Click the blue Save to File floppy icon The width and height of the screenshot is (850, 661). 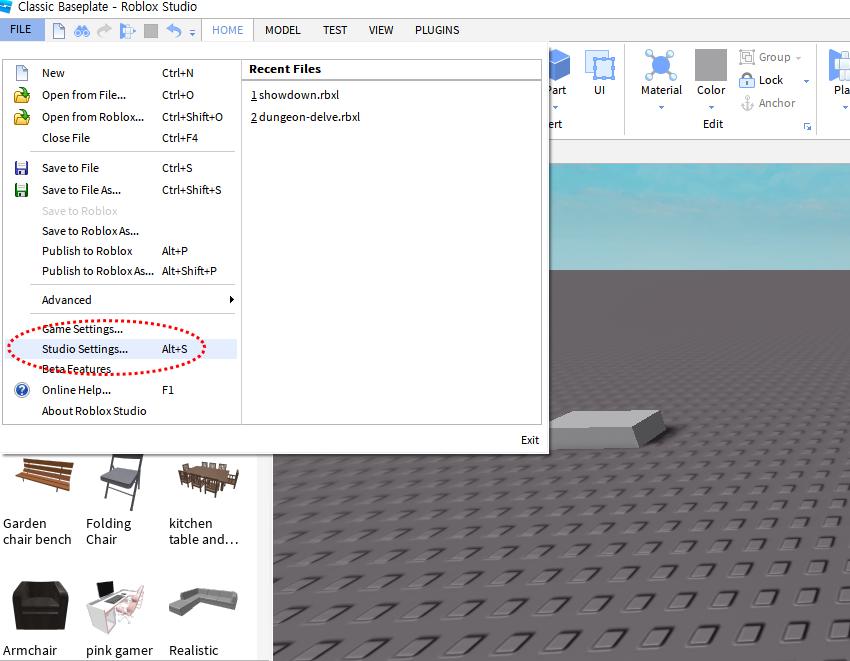(21, 168)
